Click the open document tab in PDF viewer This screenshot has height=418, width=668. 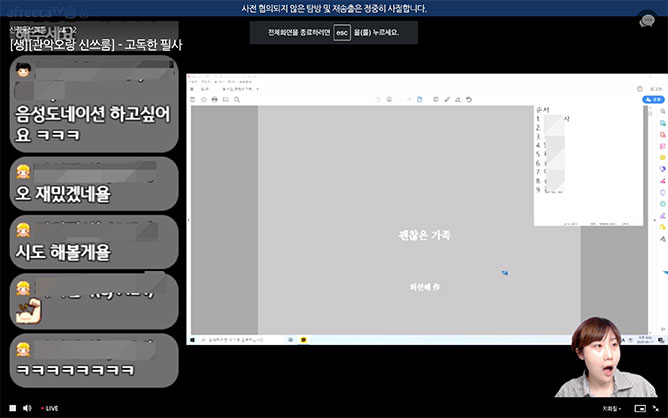[x=240, y=89]
